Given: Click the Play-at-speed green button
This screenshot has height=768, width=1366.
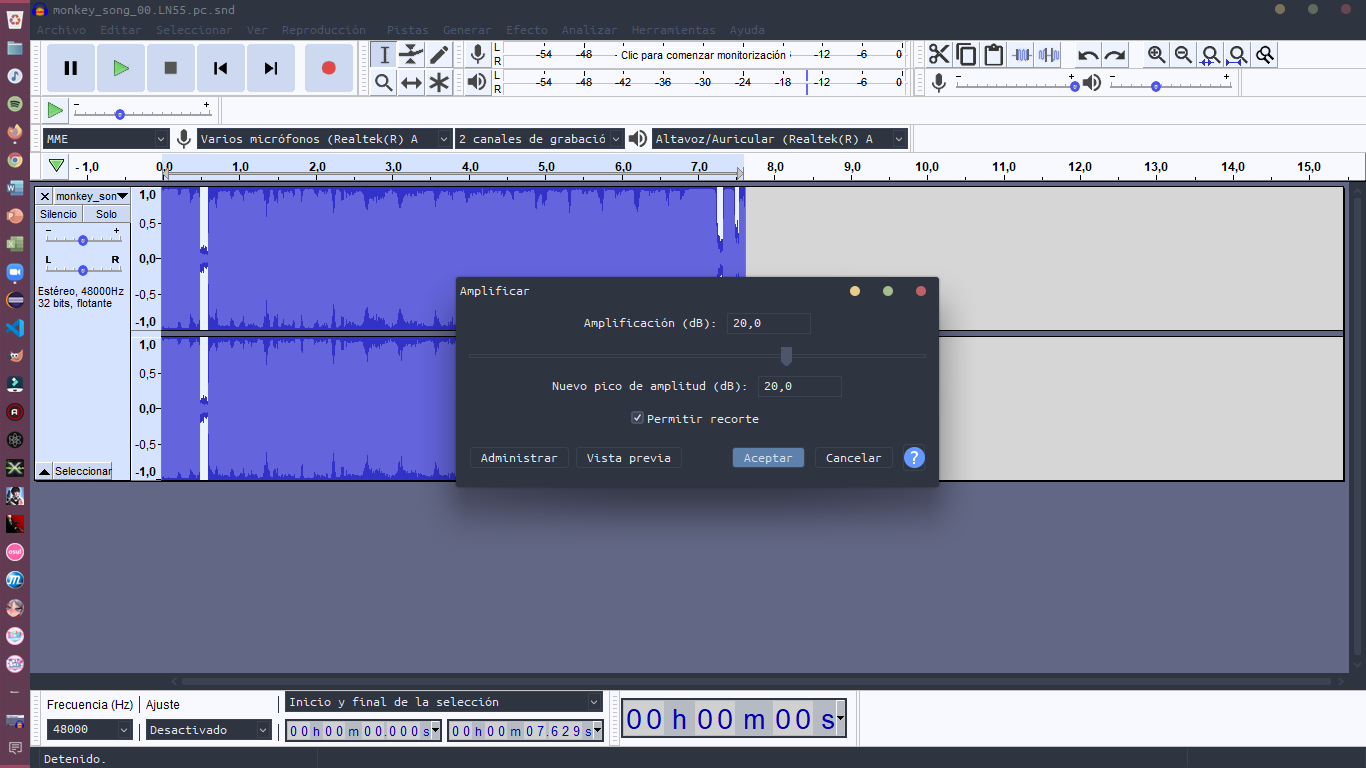Looking at the screenshot, I should pos(55,110).
